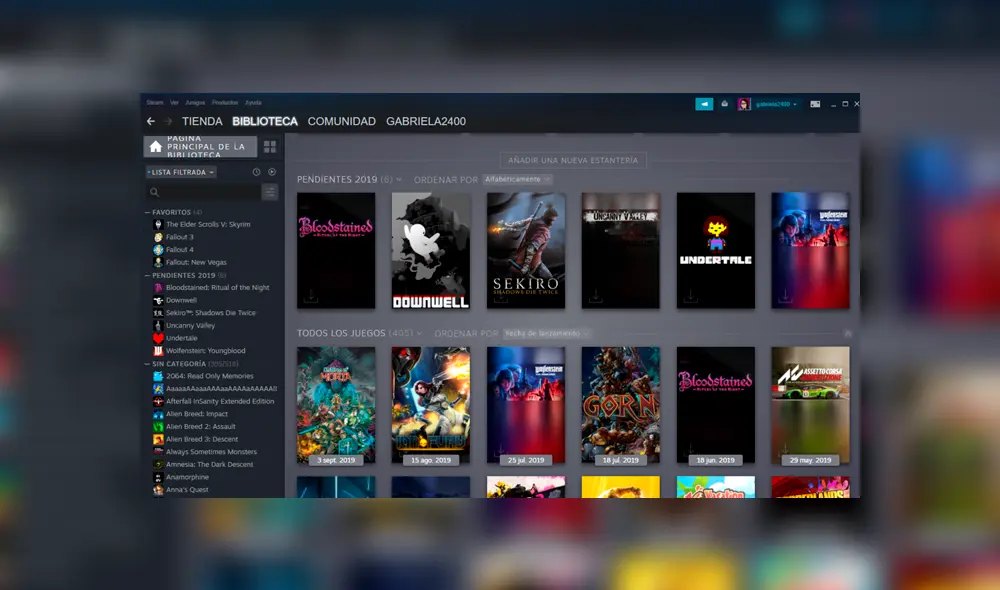Click AÑADIR UNA NUEVA ESTANTERÍA
The width and height of the screenshot is (1000, 590).
(572, 159)
